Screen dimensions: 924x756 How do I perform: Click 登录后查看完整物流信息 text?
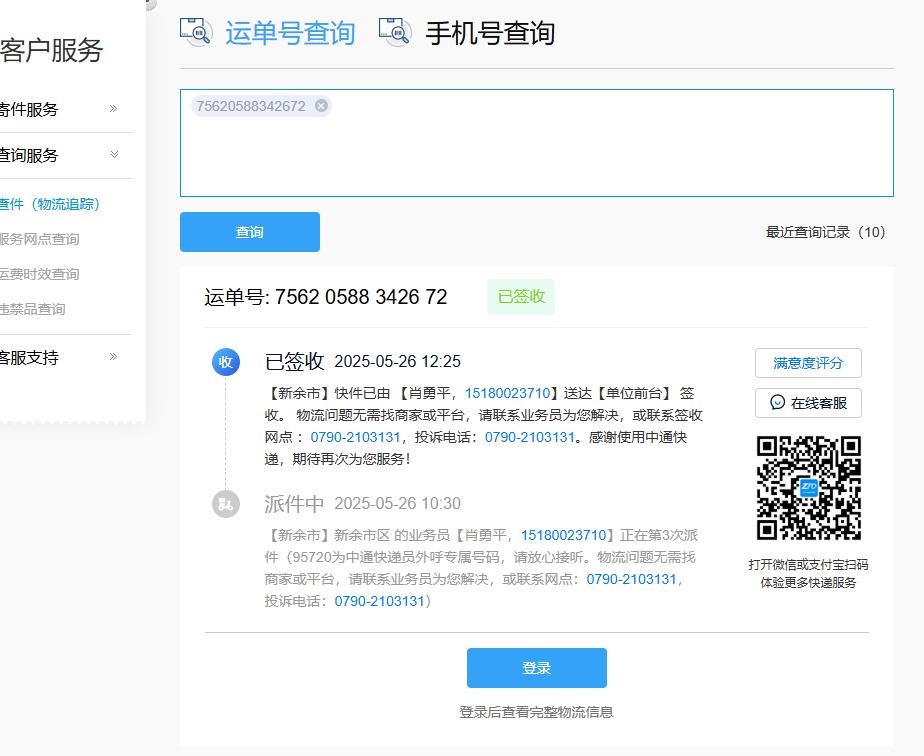click(536, 712)
